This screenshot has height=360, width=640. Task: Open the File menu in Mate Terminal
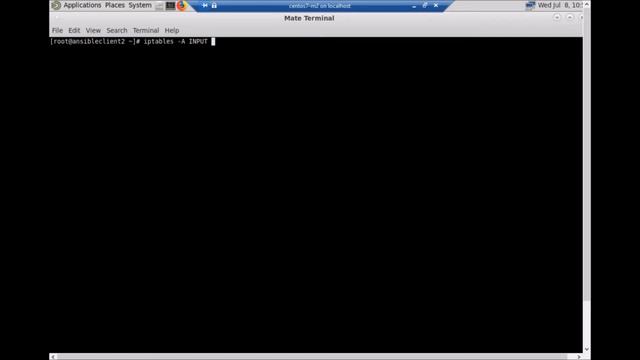click(x=57, y=31)
